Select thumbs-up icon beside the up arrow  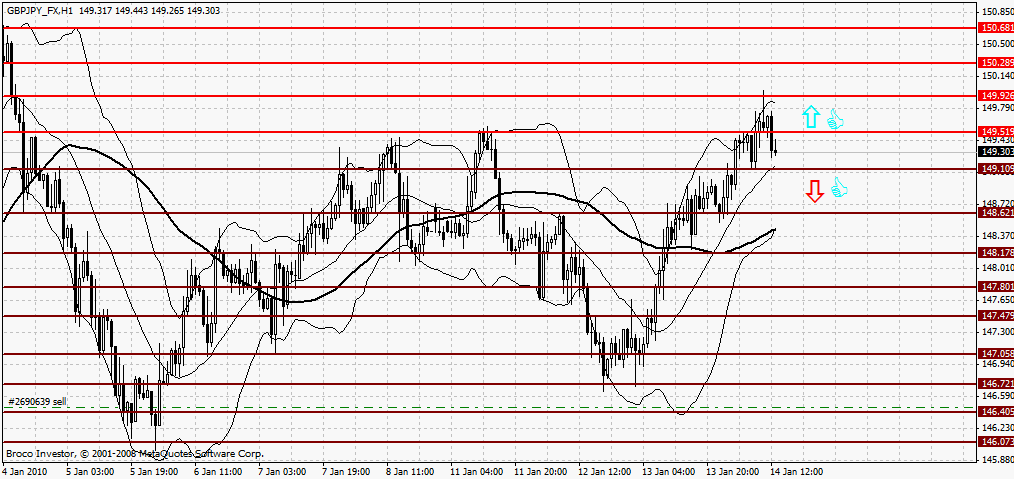coord(835,120)
